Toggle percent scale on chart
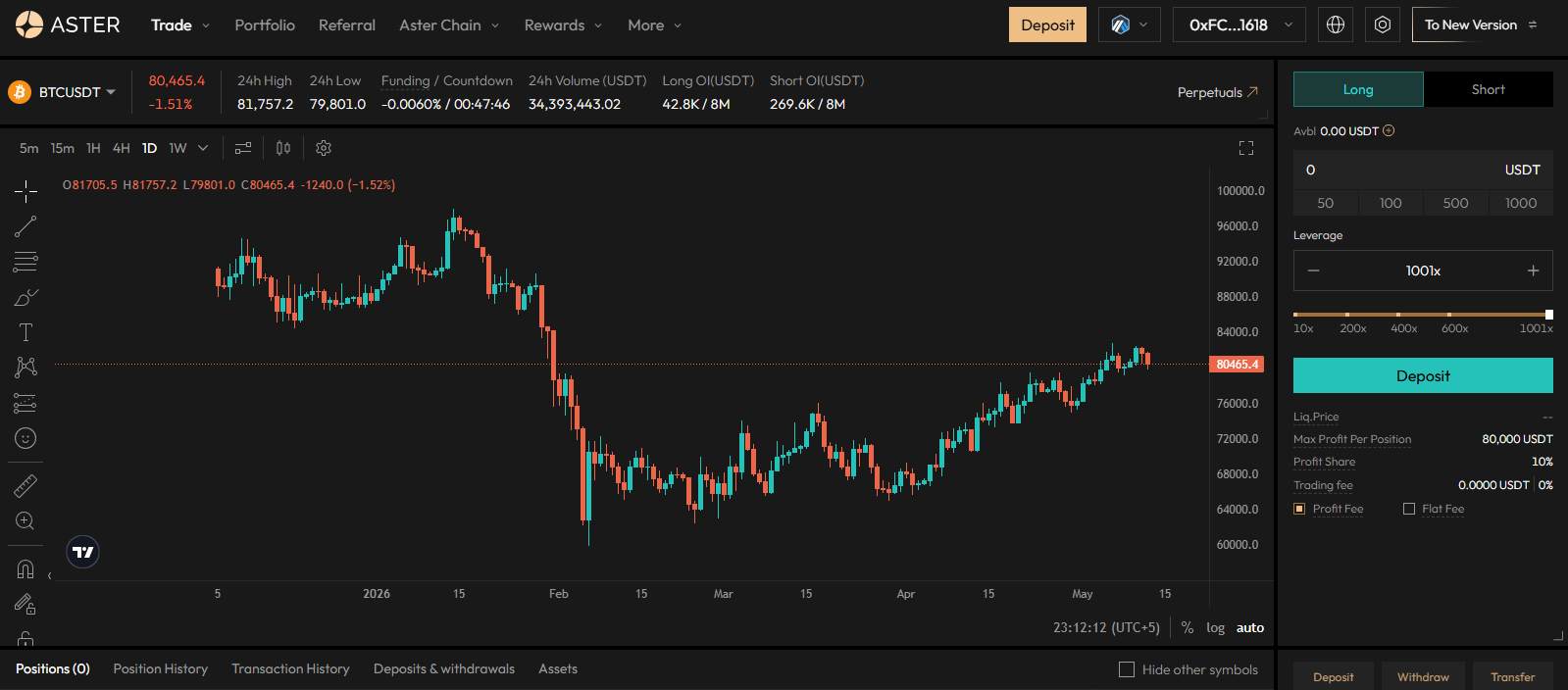This screenshot has width=1568, height=690. [x=1188, y=627]
